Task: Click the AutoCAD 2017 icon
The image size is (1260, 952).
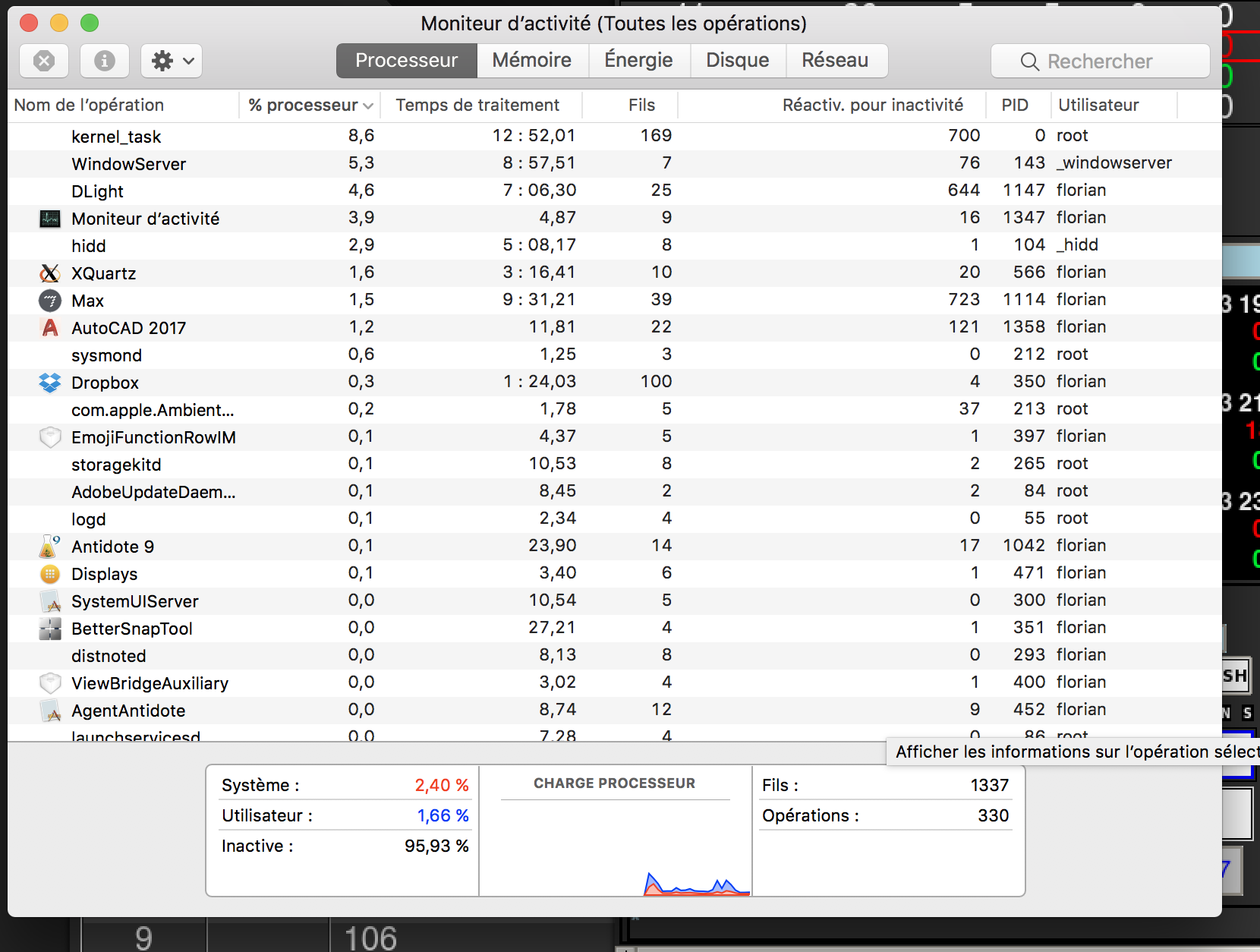Action: pos(50,328)
